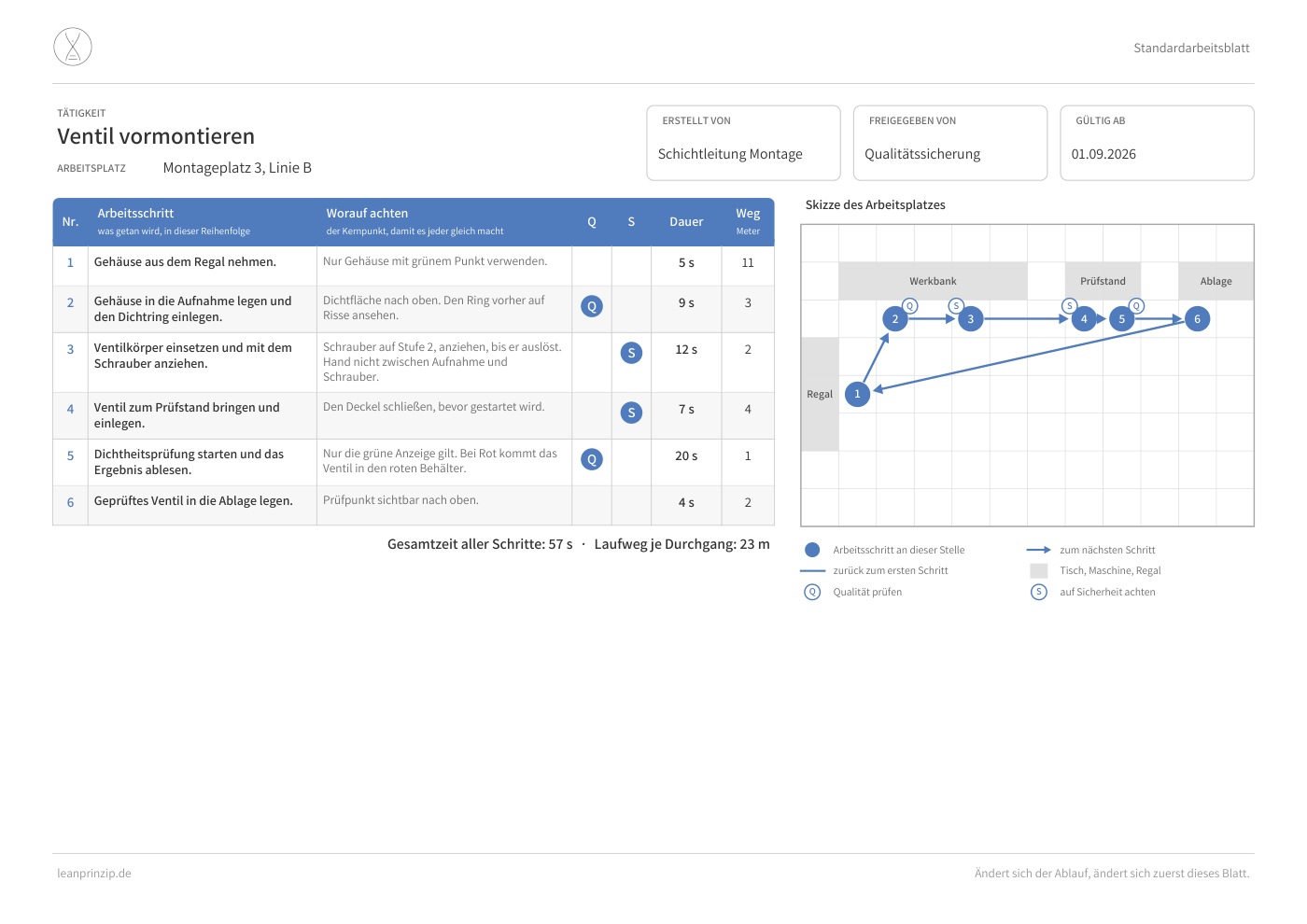This screenshot has height=924, width=1307.
Task: Click the Q legend icon for Qualität prüfen
Action: click(x=812, y=592)
